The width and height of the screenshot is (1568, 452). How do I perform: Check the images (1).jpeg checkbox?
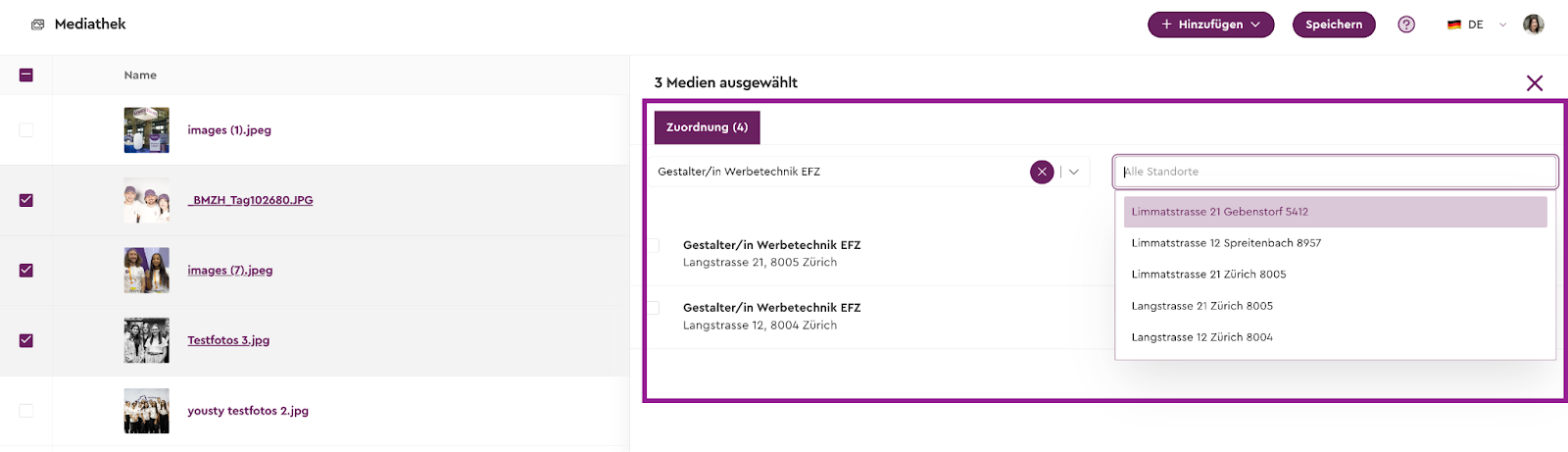(x=26, y=130)
